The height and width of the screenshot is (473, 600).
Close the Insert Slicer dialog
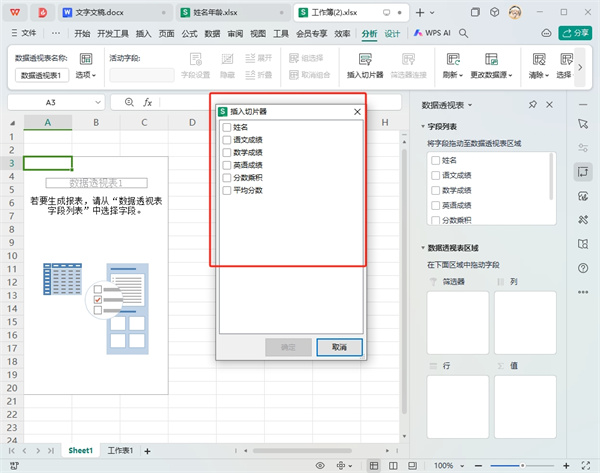click(357, 112)
